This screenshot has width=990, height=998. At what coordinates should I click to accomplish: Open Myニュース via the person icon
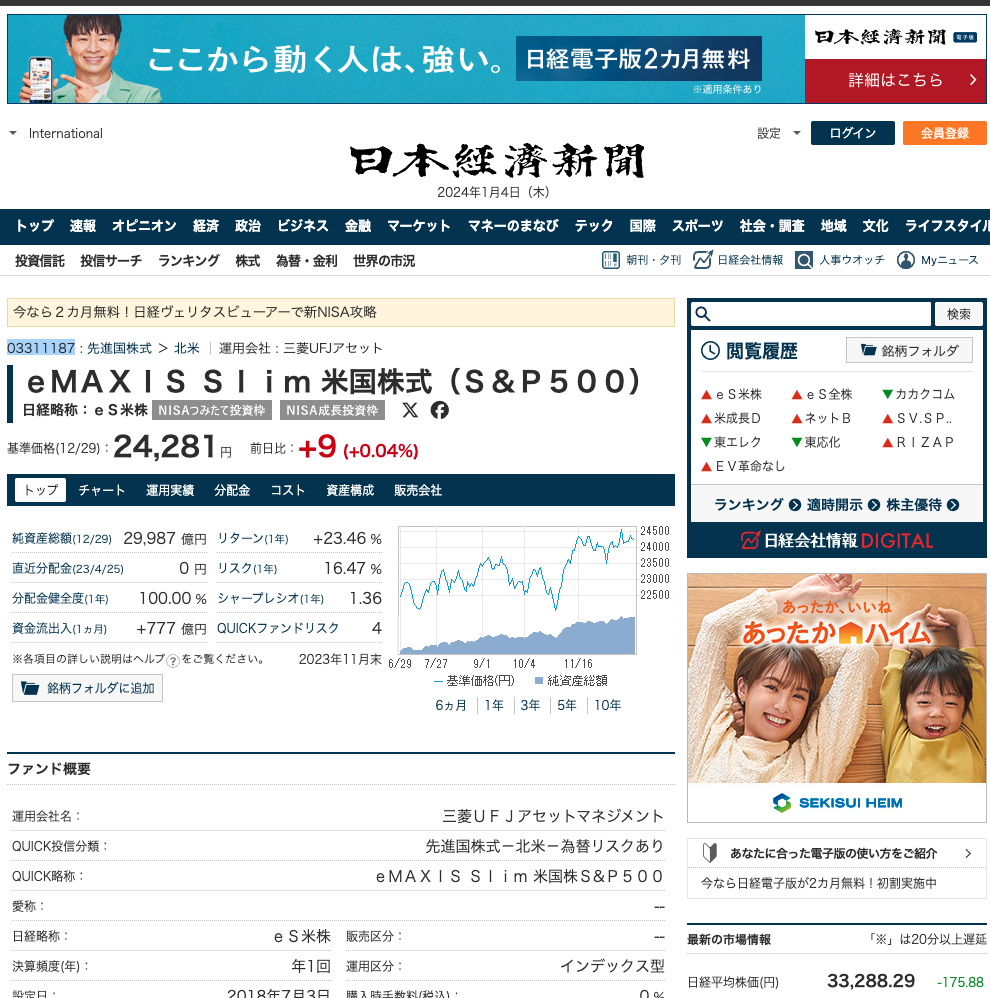pyautogui.click(x=905, y=260)
